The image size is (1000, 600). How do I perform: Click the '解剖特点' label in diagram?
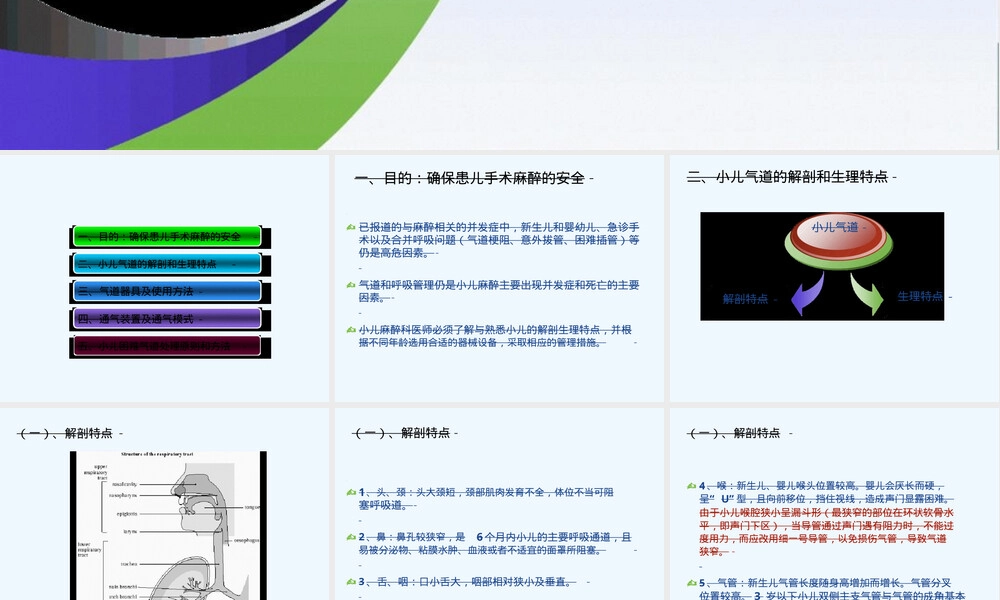745,299
